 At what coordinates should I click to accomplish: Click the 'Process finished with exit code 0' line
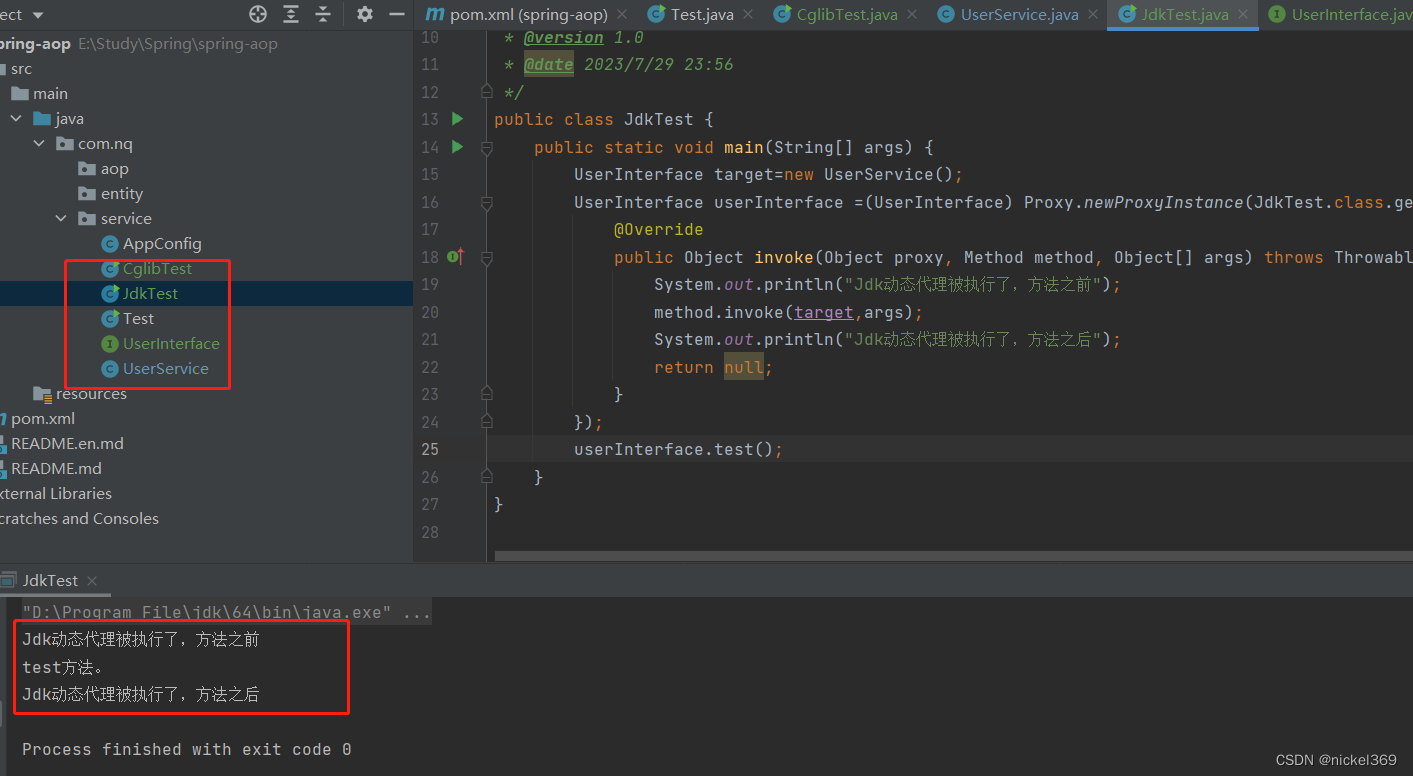pos(186,749)
